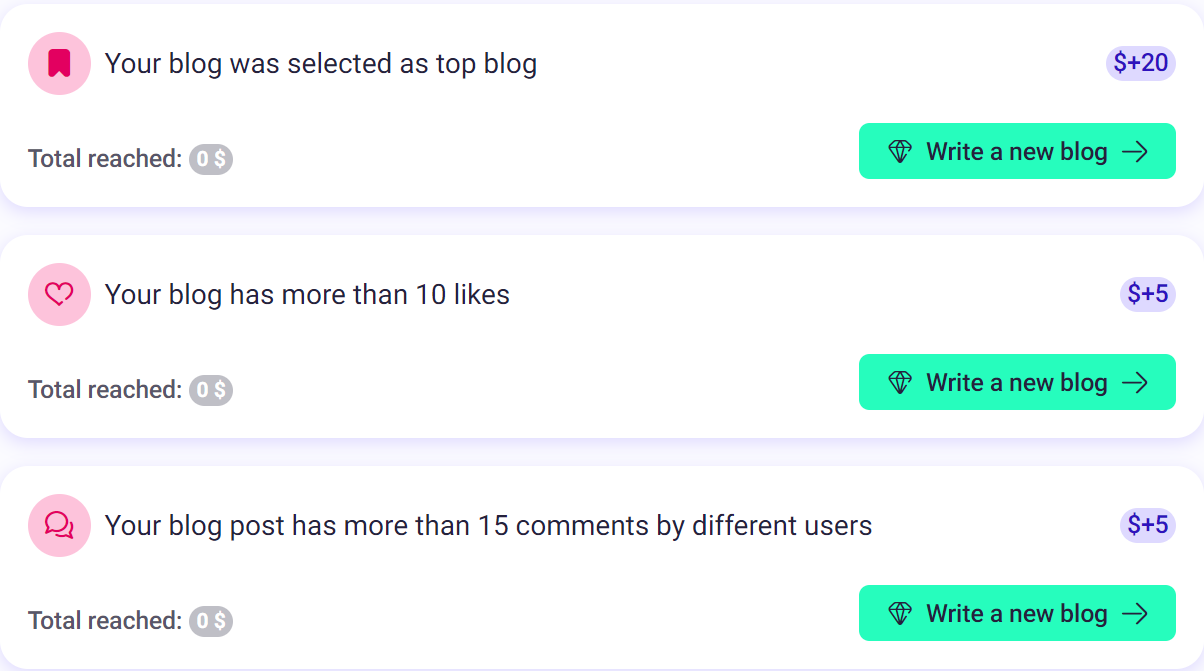This screenshot has width=1204, height=671.
Task: Click the pink bookmark icon for top blog
Action: coord(59,63)
